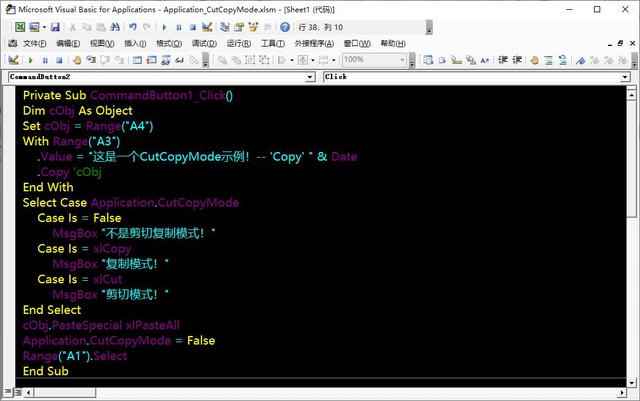Screen dimensions: 640x401
Task: Click in the code line Range("A1").Select
Action: coord(75,356)
